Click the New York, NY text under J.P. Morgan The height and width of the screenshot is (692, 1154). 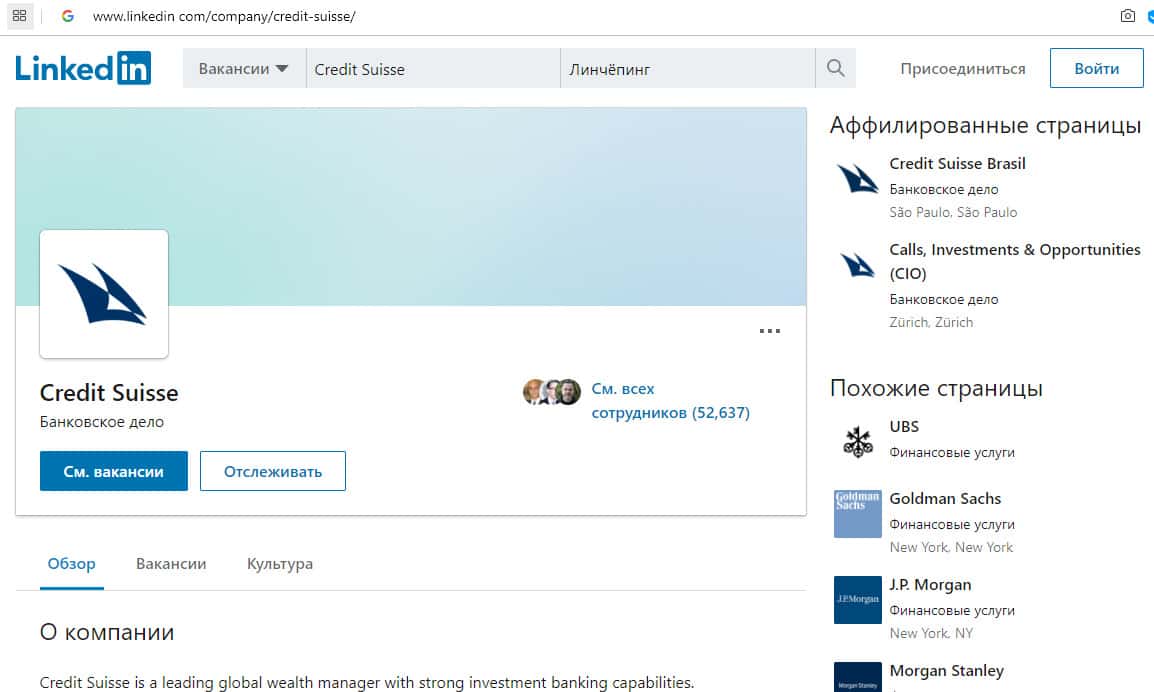[x=931, y=633]
